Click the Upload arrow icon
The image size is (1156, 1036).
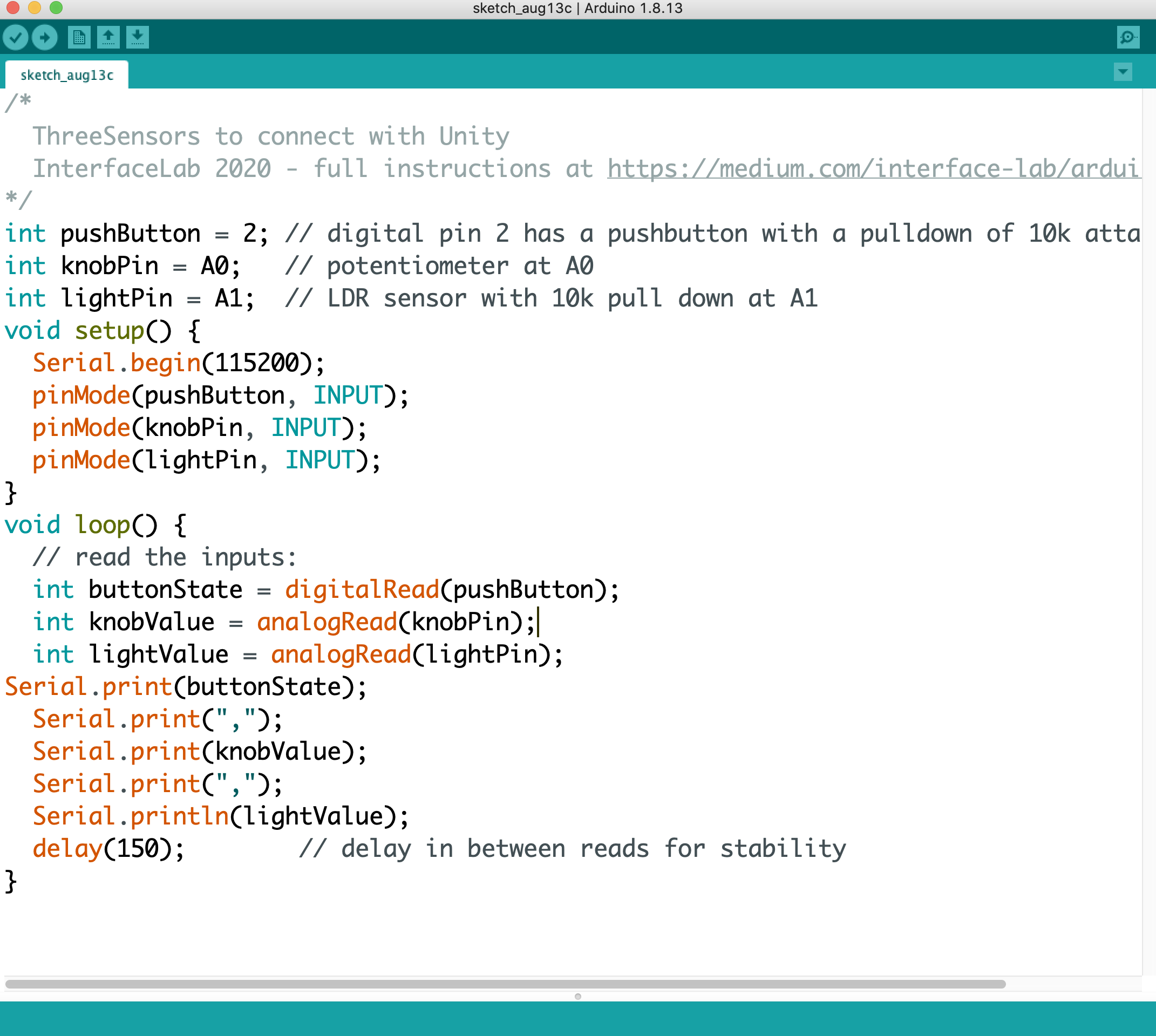coord(44,38)
